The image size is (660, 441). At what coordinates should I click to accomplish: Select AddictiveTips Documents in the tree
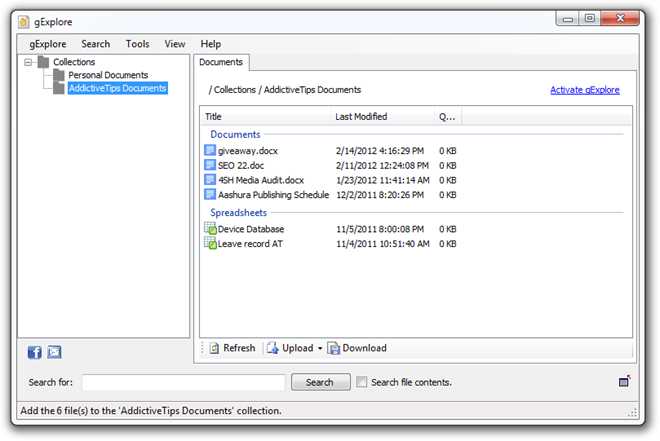(x=117, y=88)
